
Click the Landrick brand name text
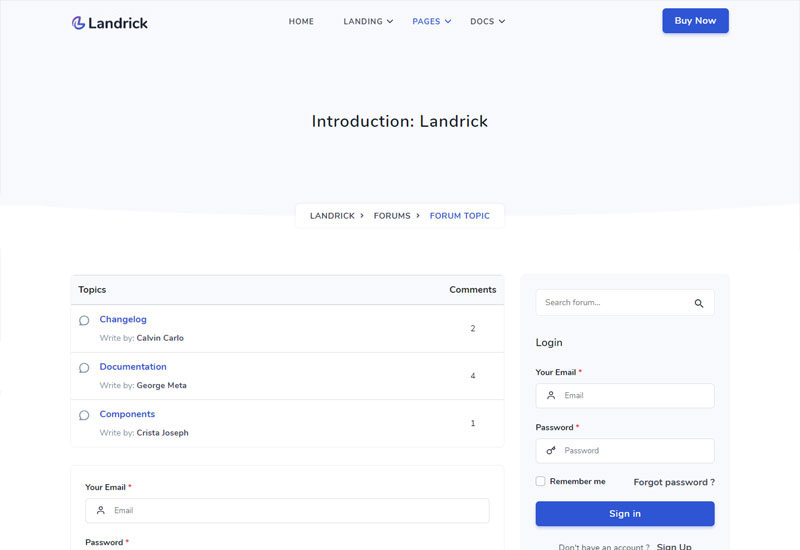[x=118, y=23]
